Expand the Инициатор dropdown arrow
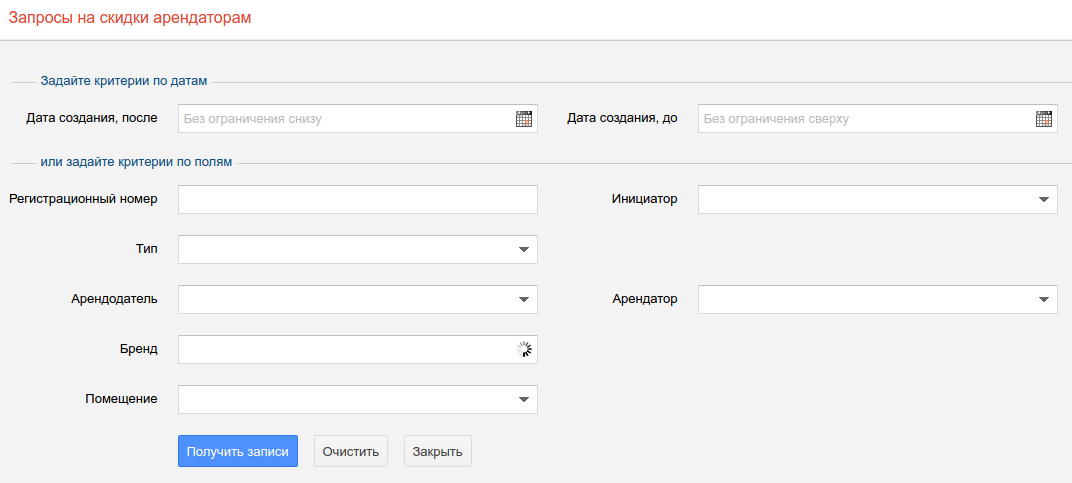1072x483 pixels. (x=1044, y=199)
